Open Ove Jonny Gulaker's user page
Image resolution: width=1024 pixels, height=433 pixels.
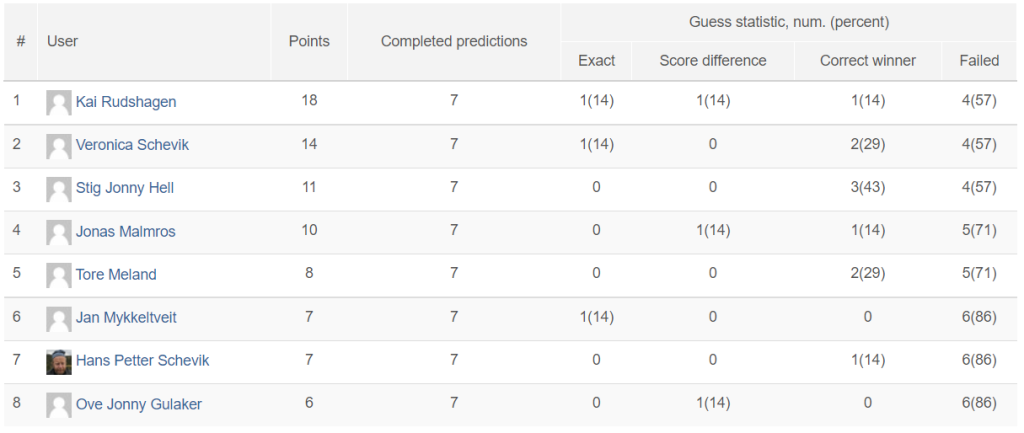click(138, 404)
